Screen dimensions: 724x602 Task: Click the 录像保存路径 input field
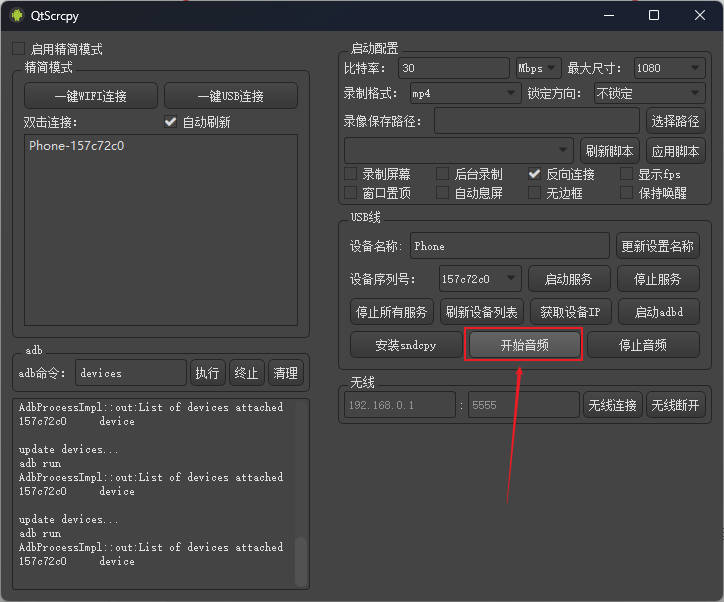pos(537,122)
